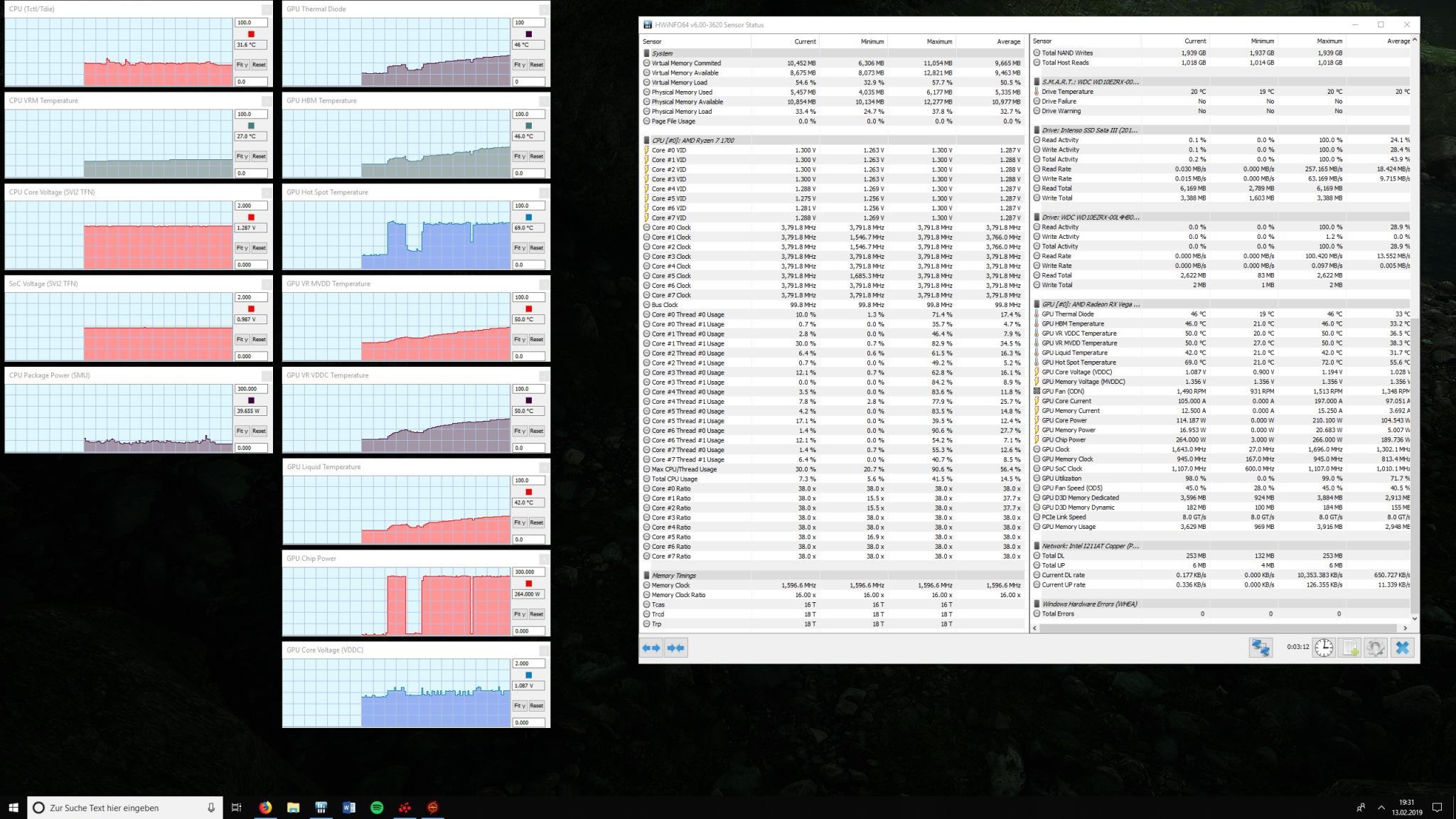Click the shrink-columns inward arrows icon

[x=676, y=648]
